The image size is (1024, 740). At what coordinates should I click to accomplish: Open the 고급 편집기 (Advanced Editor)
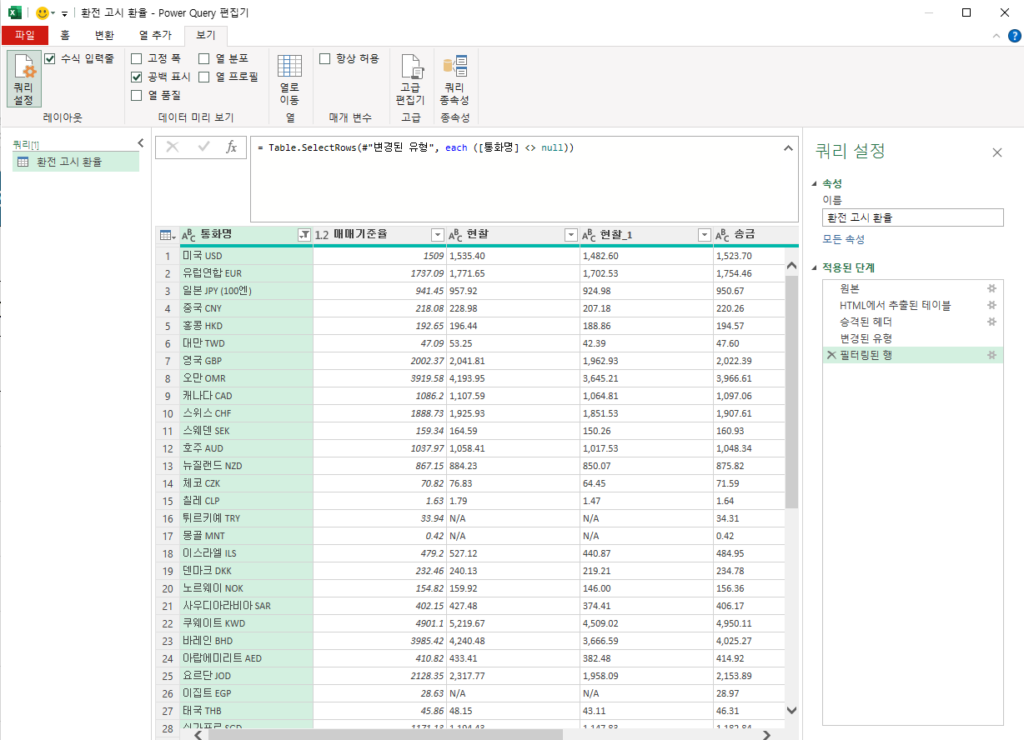tap(411, 80)
